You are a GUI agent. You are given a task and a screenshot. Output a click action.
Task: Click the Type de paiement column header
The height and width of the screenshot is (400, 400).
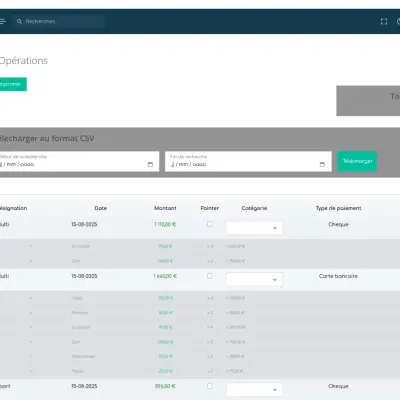[338, 208]
